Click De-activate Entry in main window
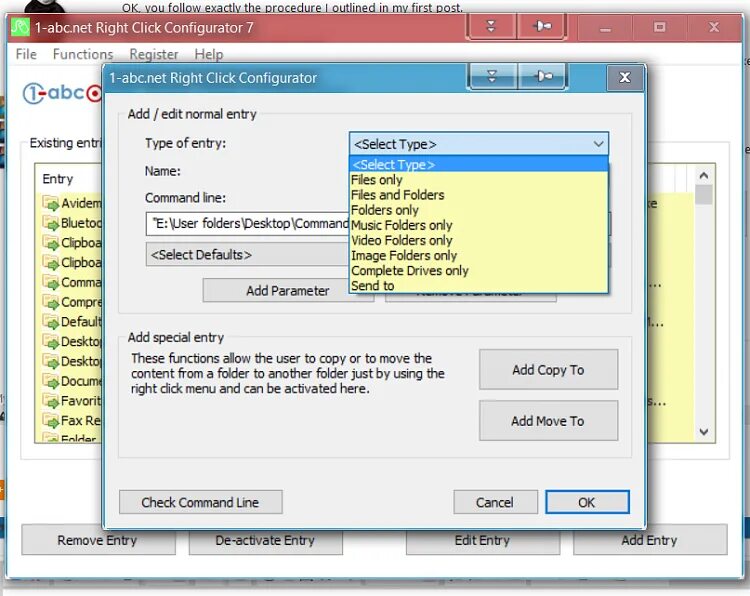 click(x=265, y=540)
